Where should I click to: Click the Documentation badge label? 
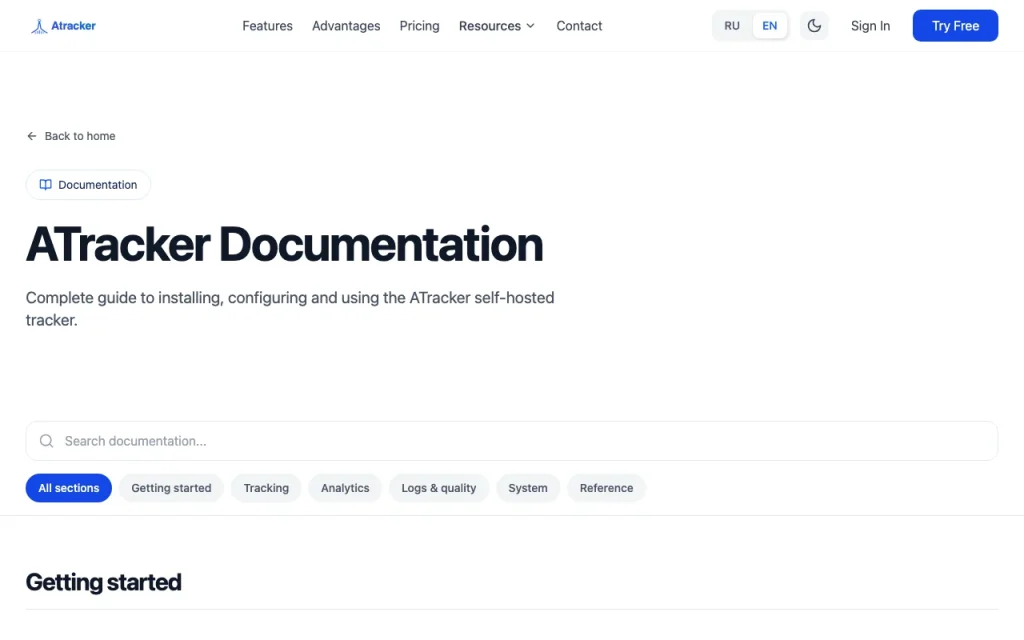(x=97, y=185)
